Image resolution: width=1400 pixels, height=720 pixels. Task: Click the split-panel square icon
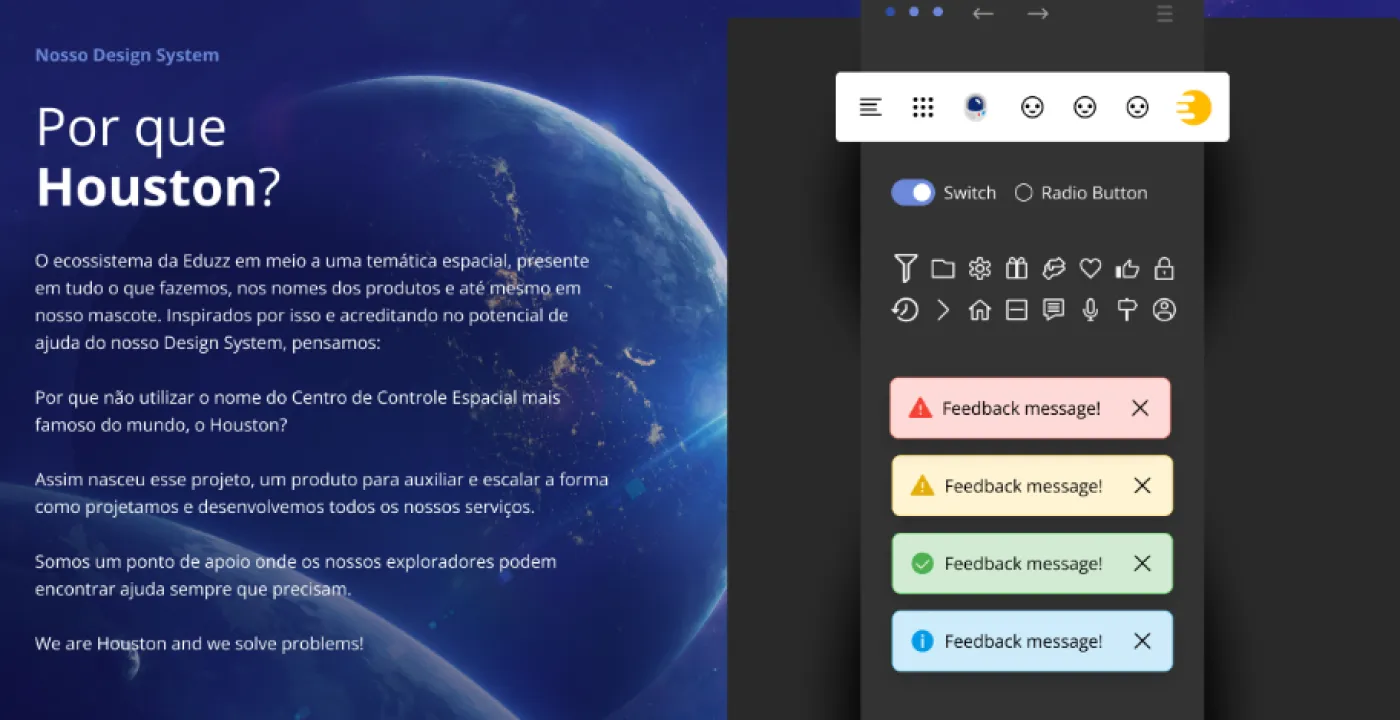(1017, 310)
